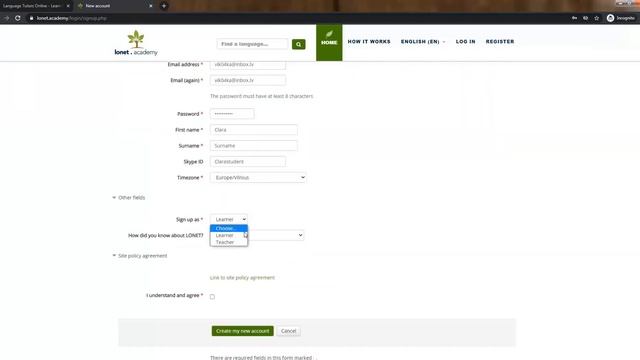Image resolution: width=640 pixels, height=360 pixels.
Task: Open the Sign up as dropdown
Action: [229, 219]
